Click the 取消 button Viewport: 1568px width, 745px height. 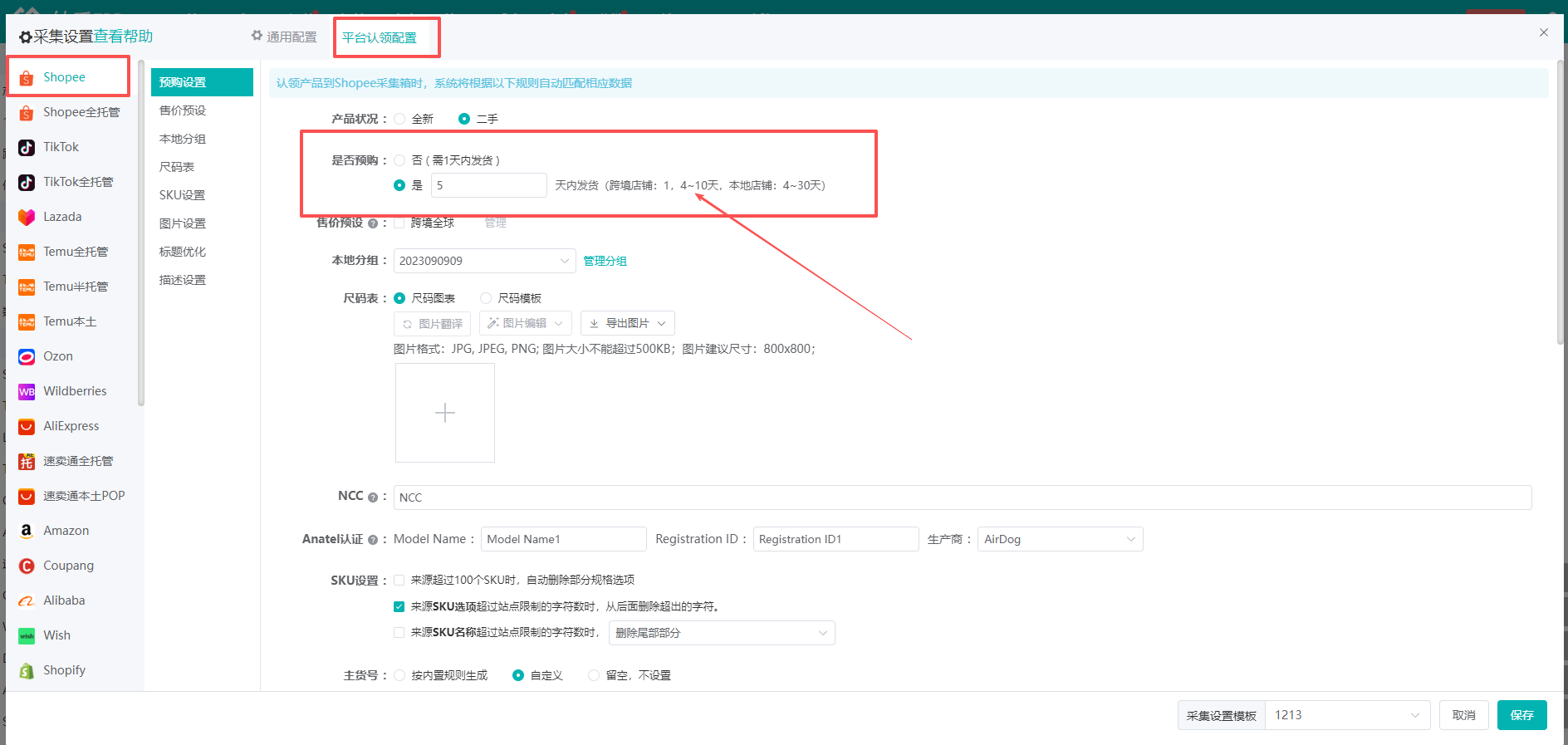(x=1463, y=715)
